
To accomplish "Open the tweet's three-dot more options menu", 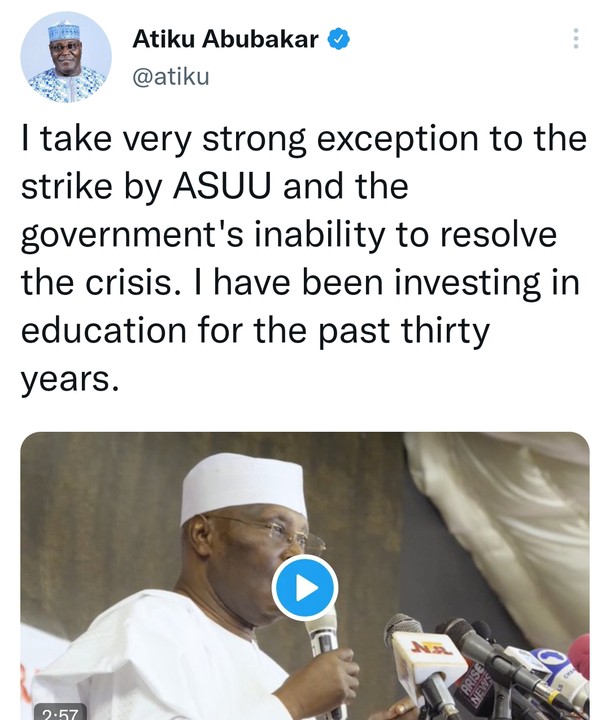I will pos(575,40).
